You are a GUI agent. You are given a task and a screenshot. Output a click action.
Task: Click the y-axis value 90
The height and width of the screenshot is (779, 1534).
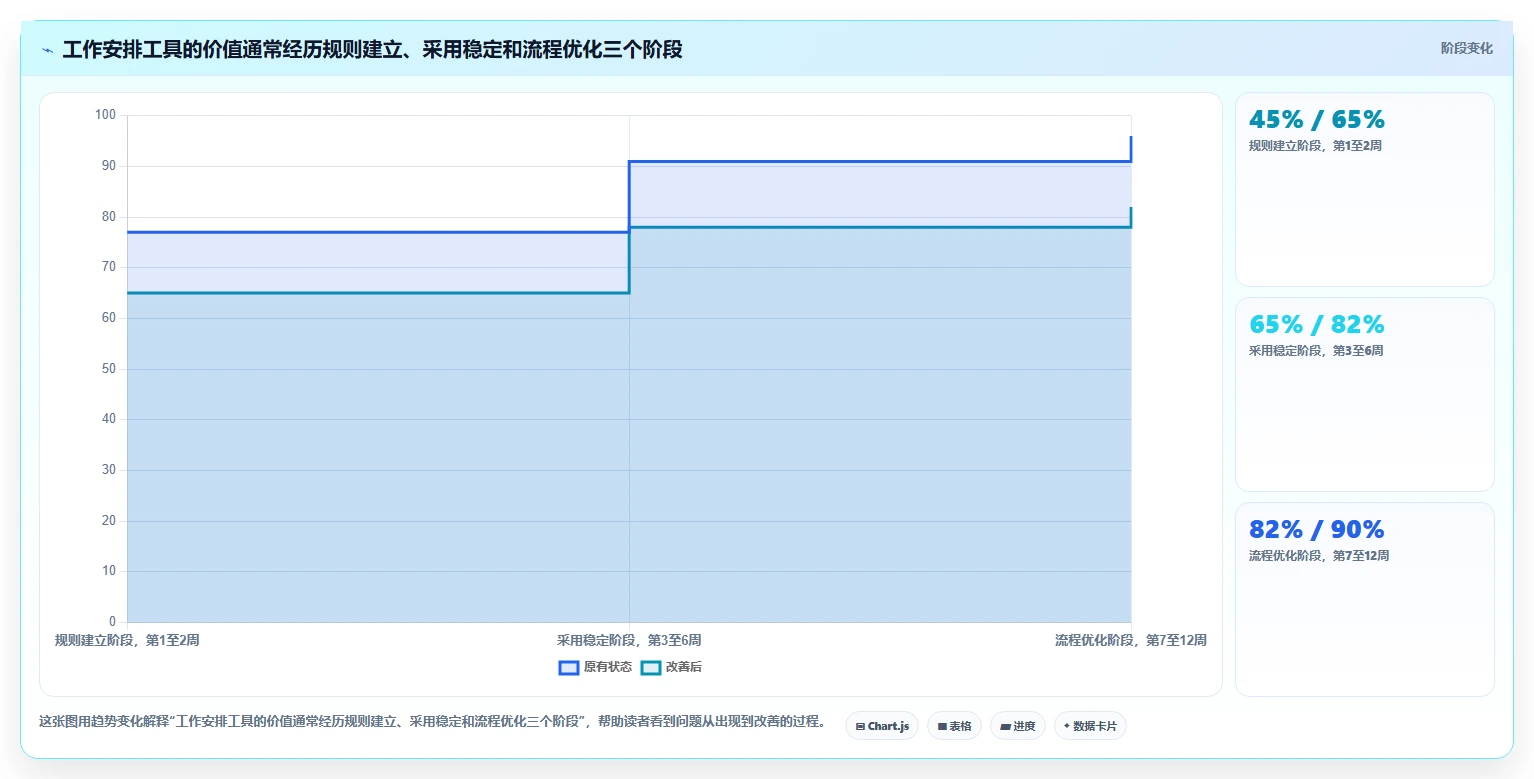coord(109,166)
